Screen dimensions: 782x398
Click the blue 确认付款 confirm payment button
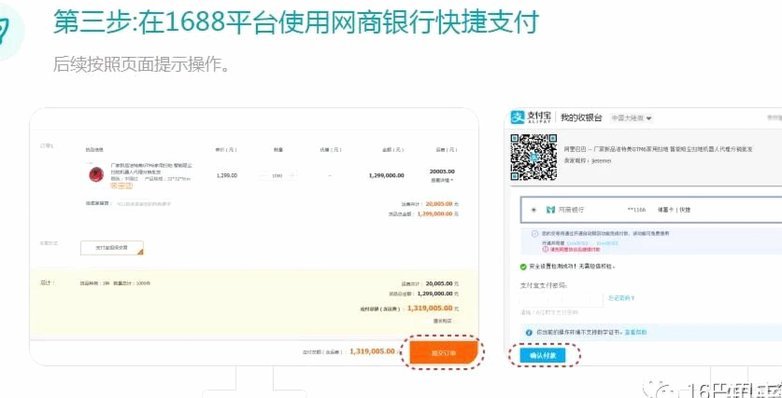click(x=542, y=356)
